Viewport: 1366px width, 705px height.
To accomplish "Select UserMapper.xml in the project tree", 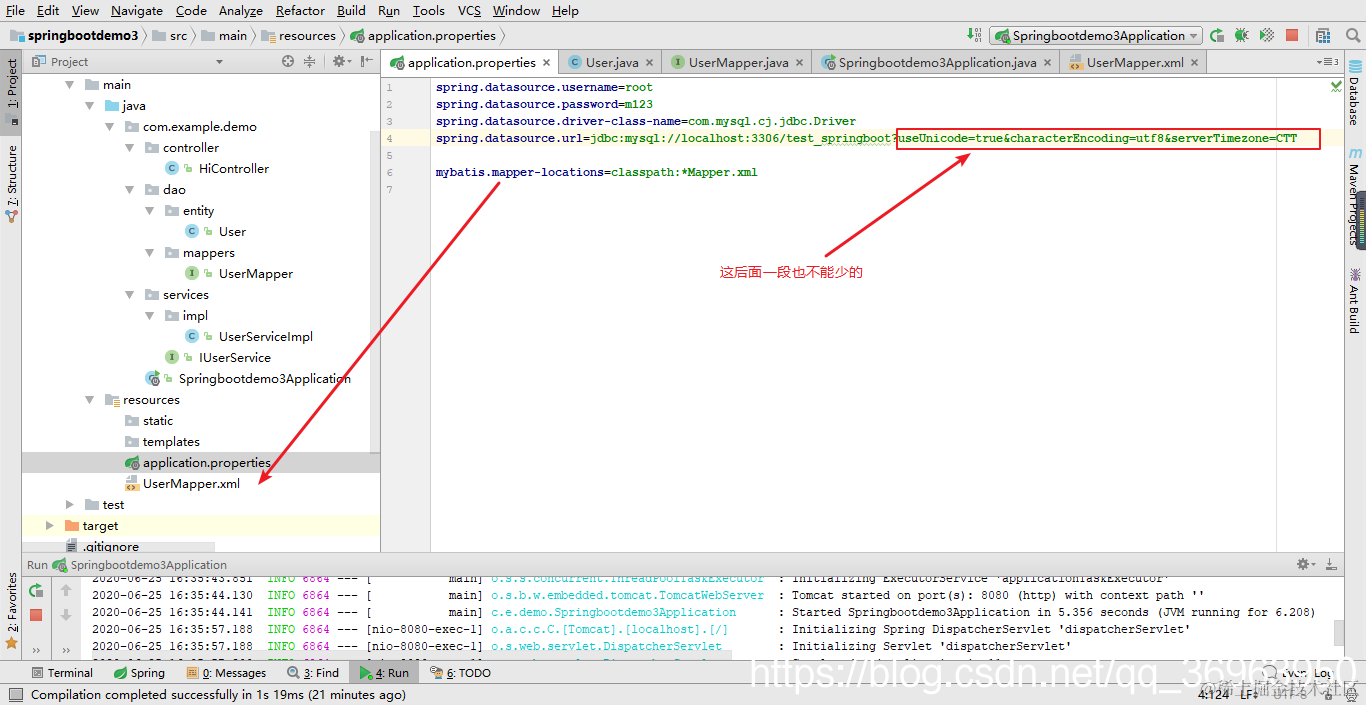I will click(191, 484).
